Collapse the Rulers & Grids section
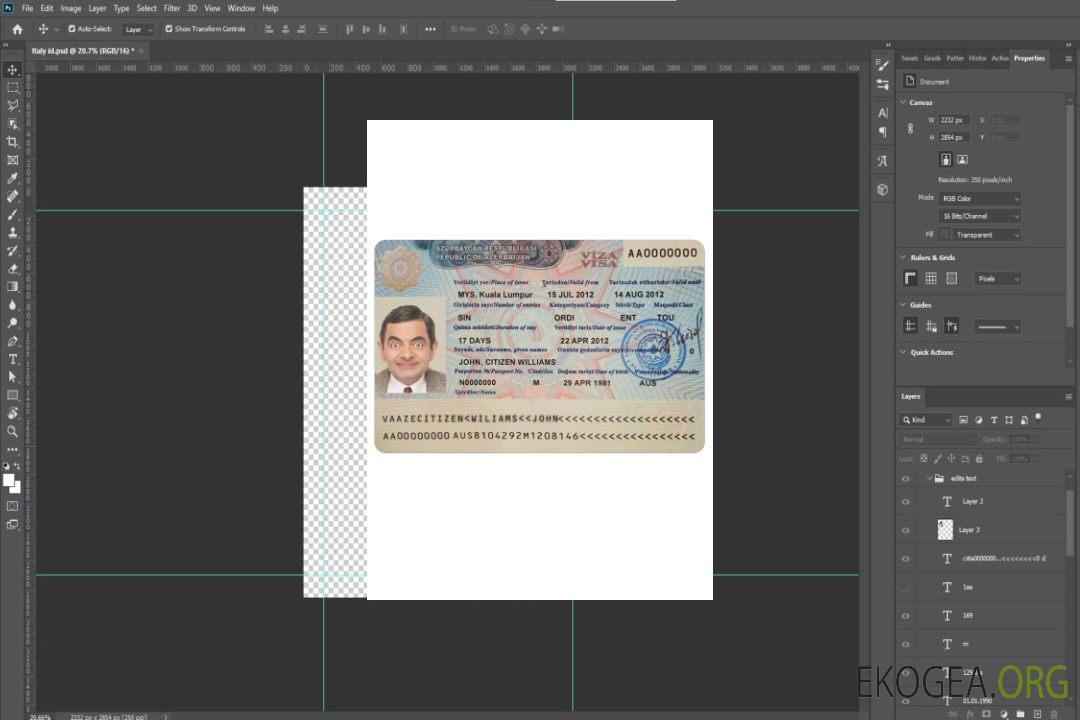This screenshot has width=1080, height=720. tap(903, 257)
